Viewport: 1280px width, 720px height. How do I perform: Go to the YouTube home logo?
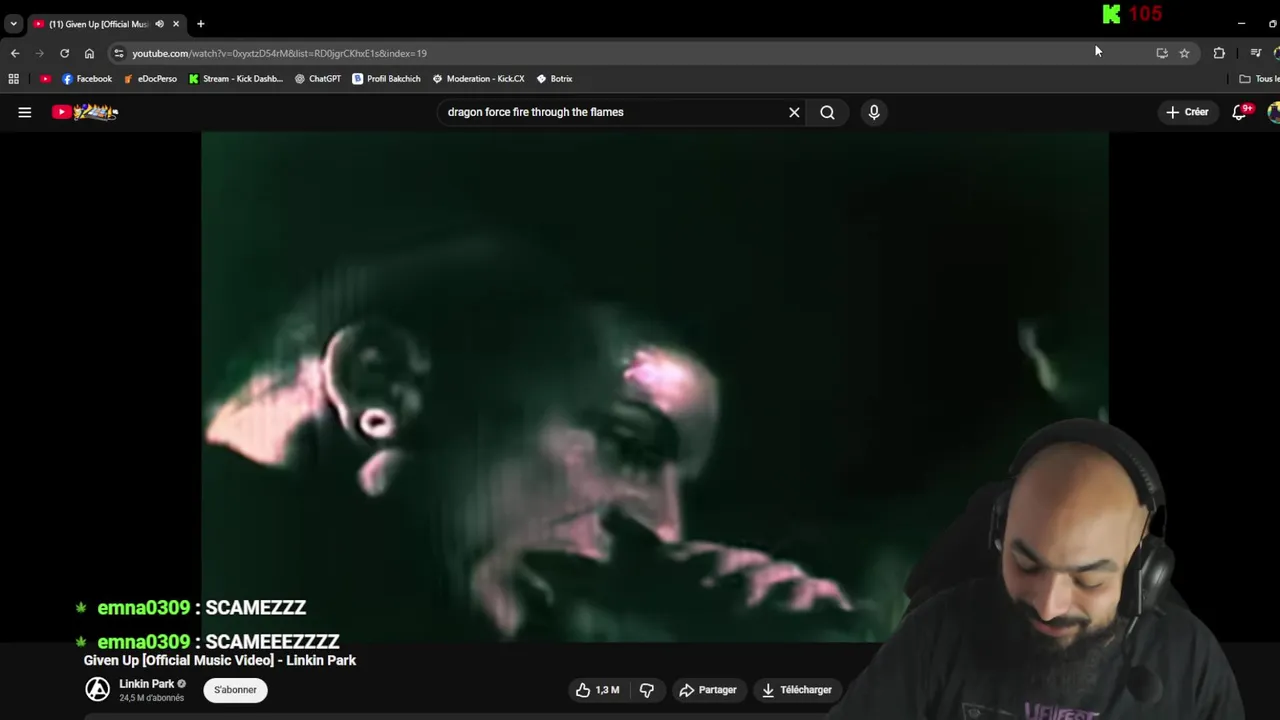[85, 112]
